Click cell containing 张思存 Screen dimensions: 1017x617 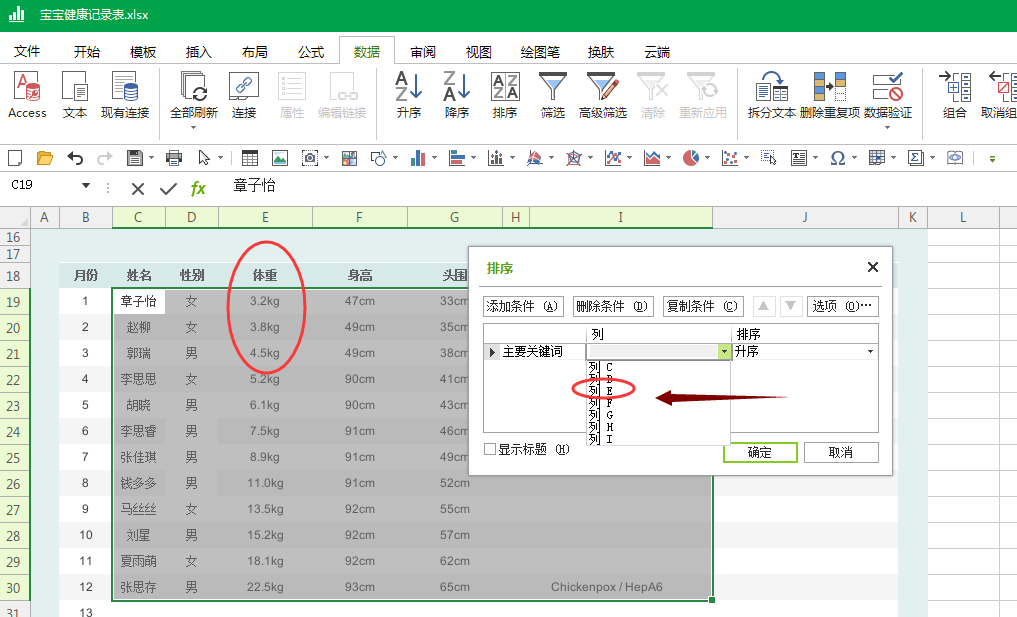[x=139, y=587]
